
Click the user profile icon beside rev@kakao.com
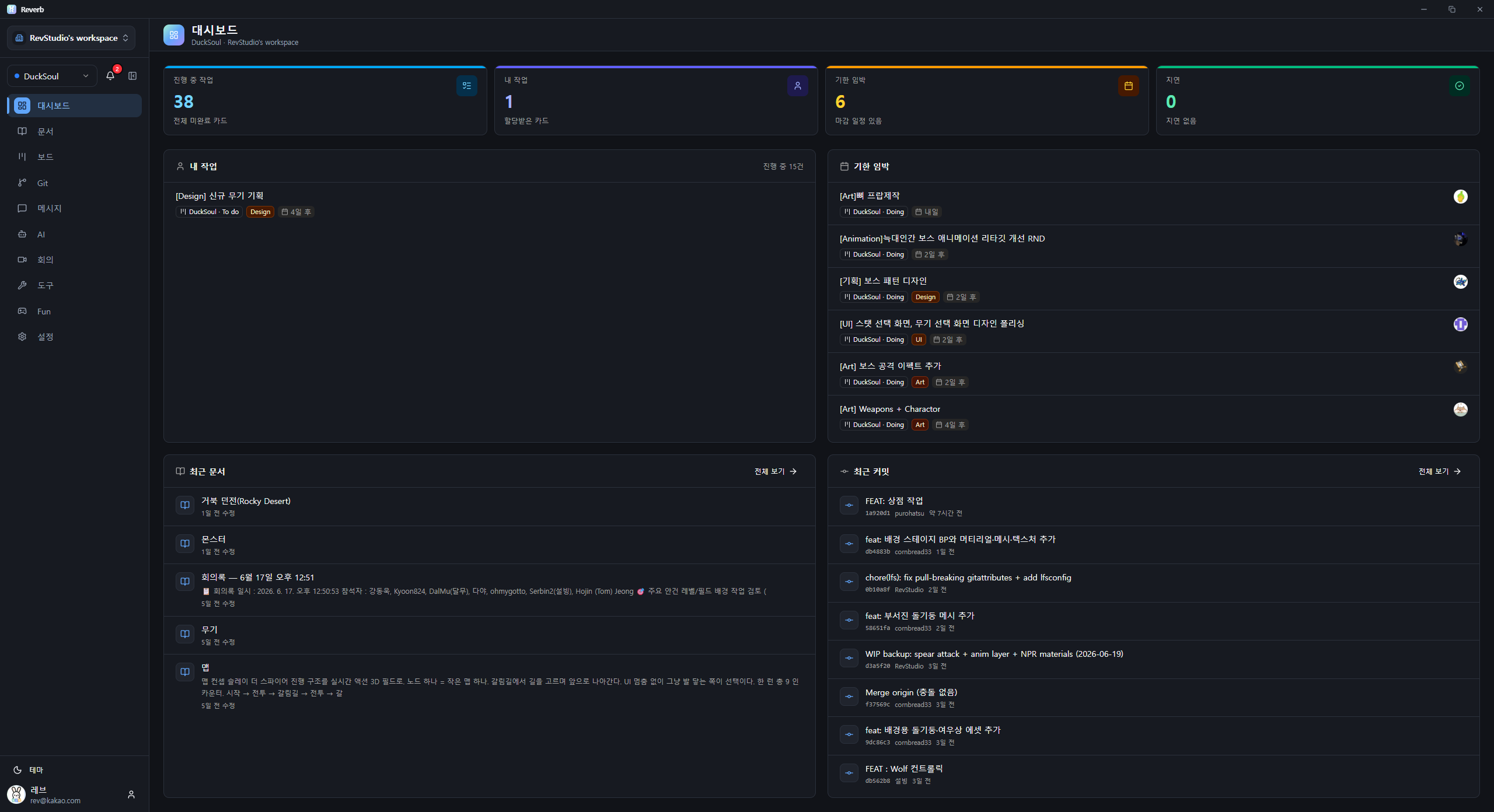point(131,794)
